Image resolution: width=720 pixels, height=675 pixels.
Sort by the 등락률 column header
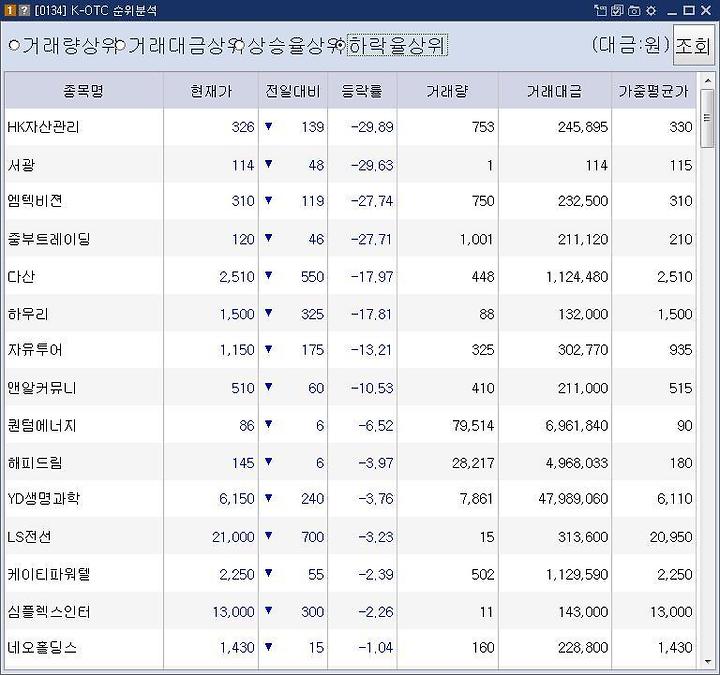tap(362, 91)
